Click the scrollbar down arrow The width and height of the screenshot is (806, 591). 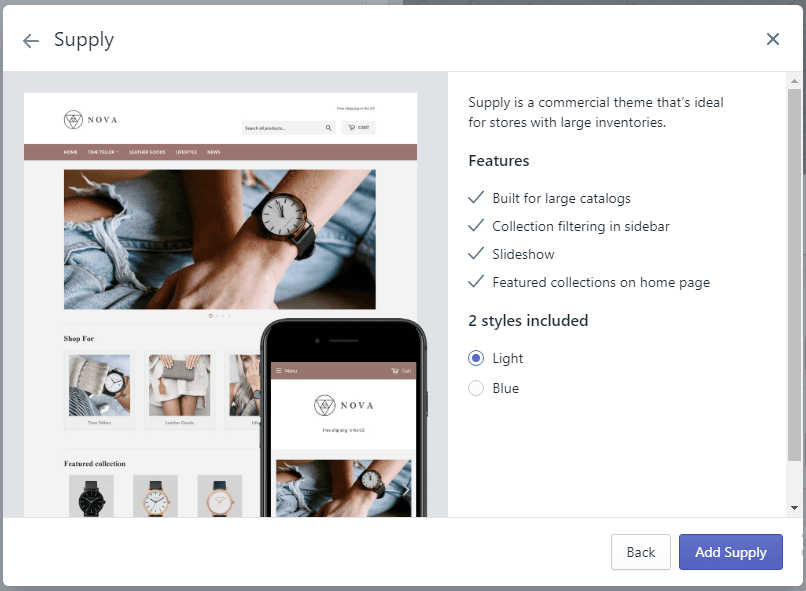click(794, 508)
